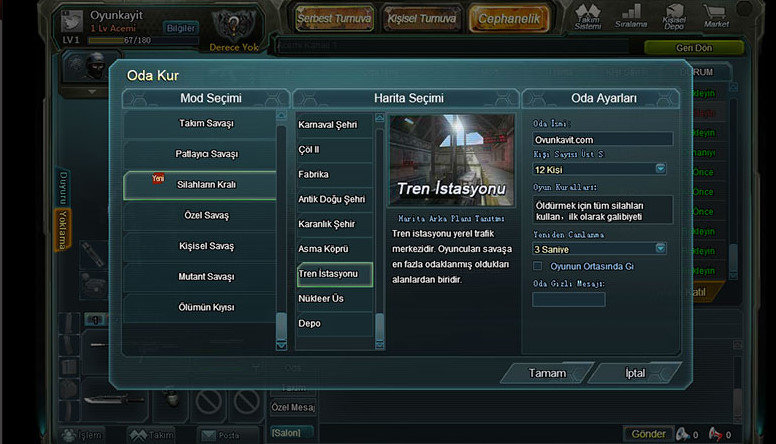
Task: Enable the Oyunun Ortasında Gi checkbox
Action: [x=537, y=266]
